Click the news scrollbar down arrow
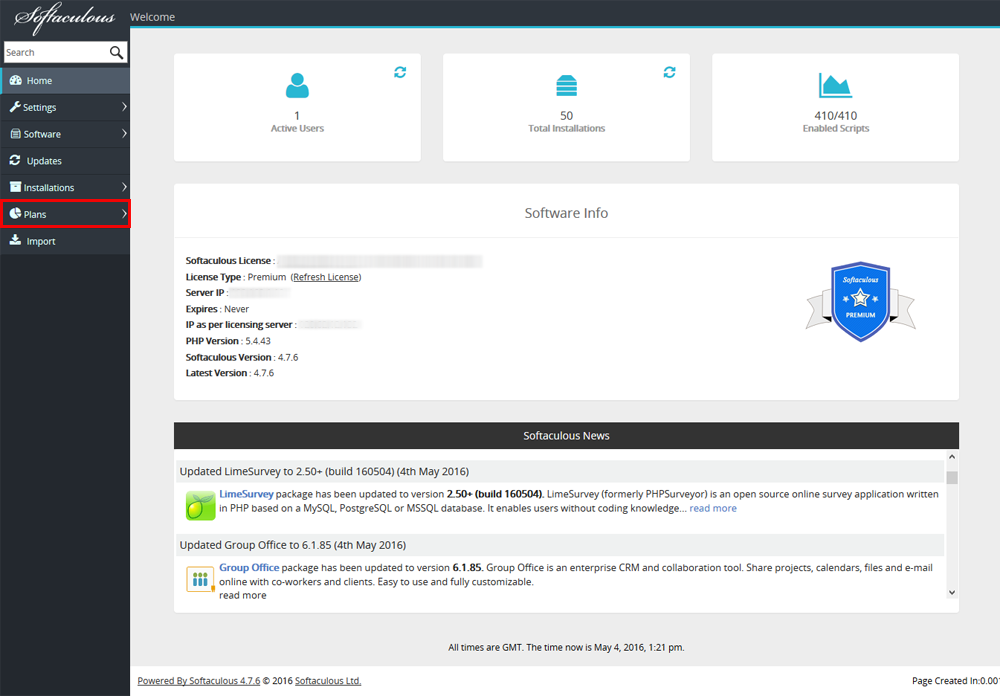This screenshot has width=1000, height=696. (x=952, y=593)
